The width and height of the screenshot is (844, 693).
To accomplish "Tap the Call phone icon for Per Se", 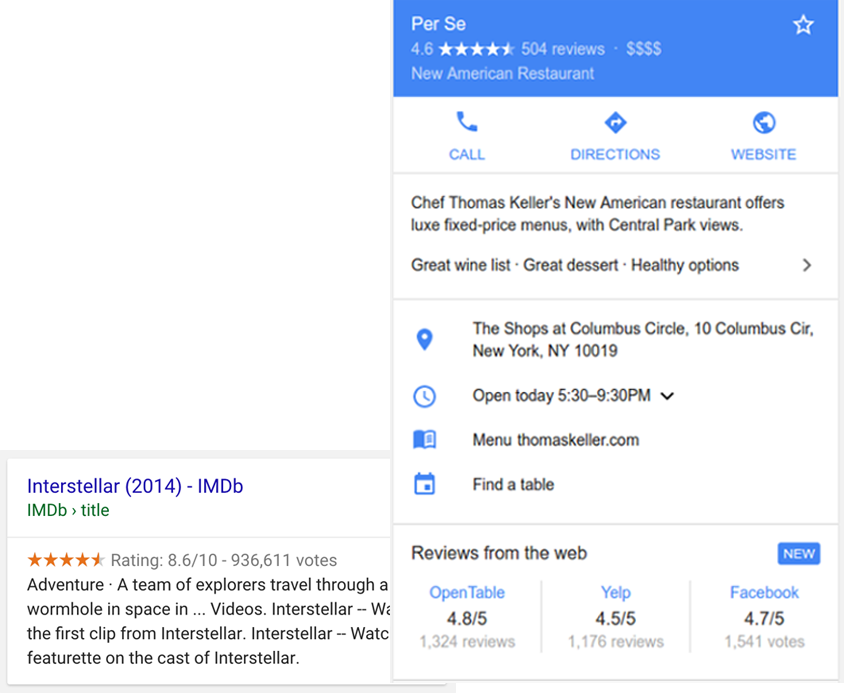I will (x=466, y=124).
